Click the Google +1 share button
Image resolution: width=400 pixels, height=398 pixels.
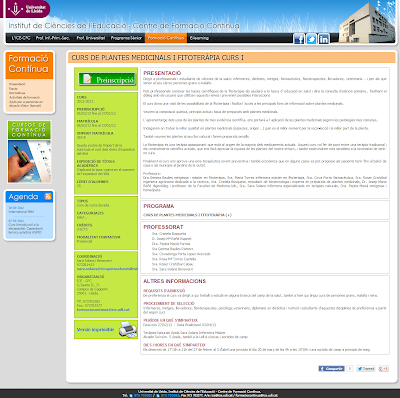point(383,368)
